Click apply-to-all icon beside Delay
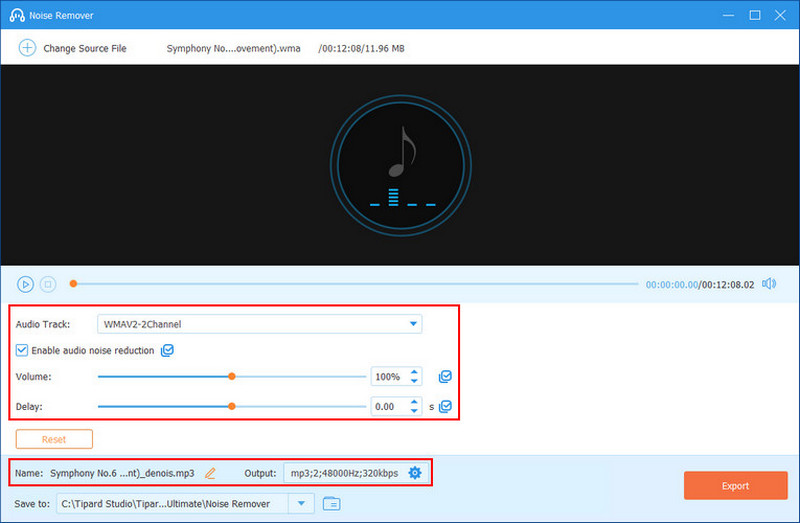The height and width of the screenshot is (523, 800). [x=446, y=407]
